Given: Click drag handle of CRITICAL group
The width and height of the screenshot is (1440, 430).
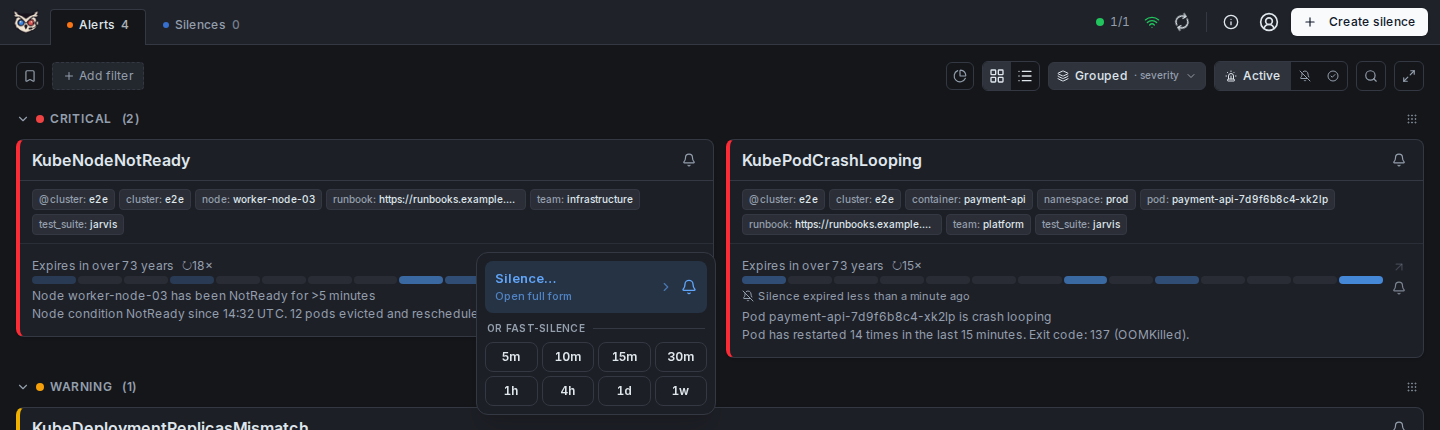Looking at the screenshot, I should 1412,119.
